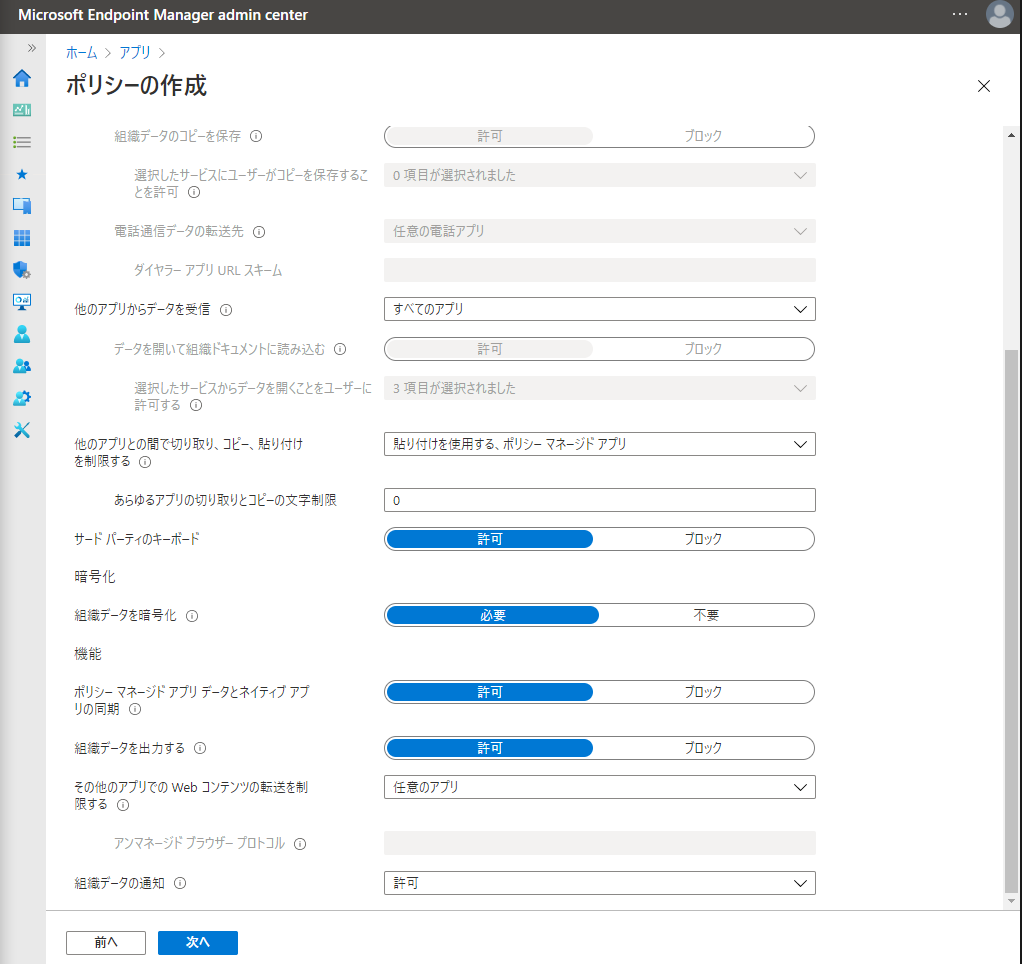Click the scrollbar down arrow
The image size is (1022, 964).
(1011, 901)
